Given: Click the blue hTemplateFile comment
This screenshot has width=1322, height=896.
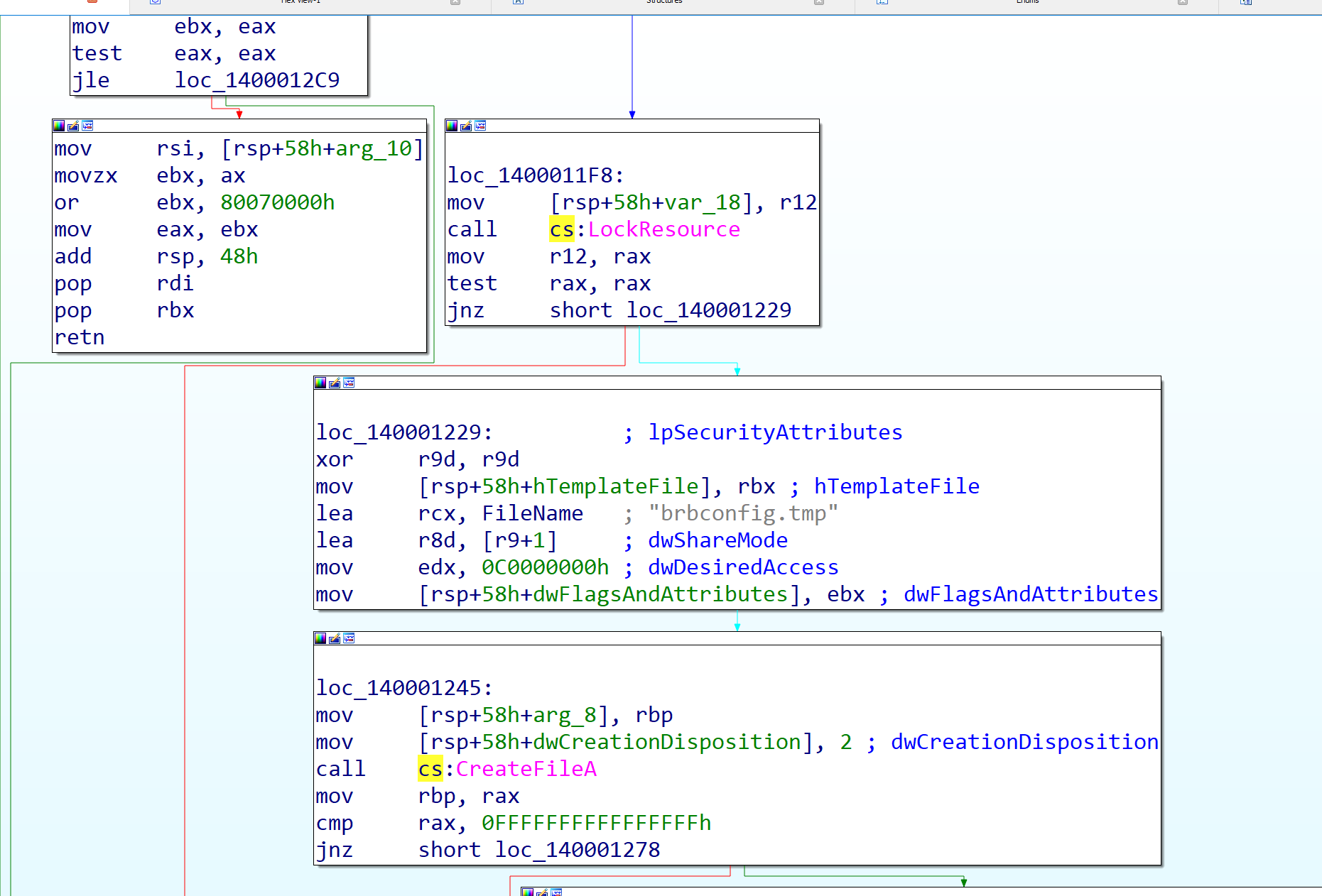Looking at the screenshot, I should coord(896,486).
